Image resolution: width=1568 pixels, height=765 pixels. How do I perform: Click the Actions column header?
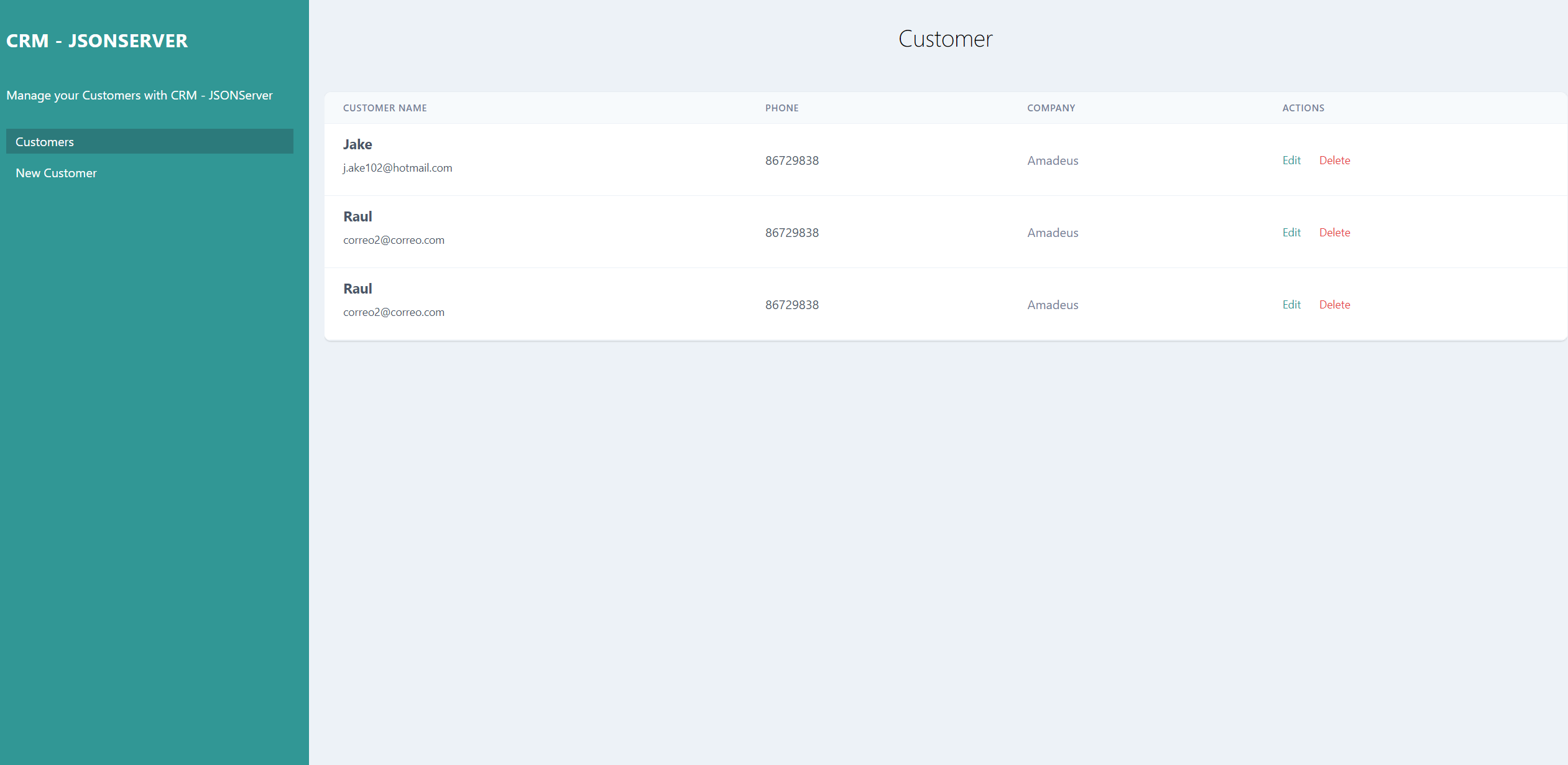point(1303,108)
